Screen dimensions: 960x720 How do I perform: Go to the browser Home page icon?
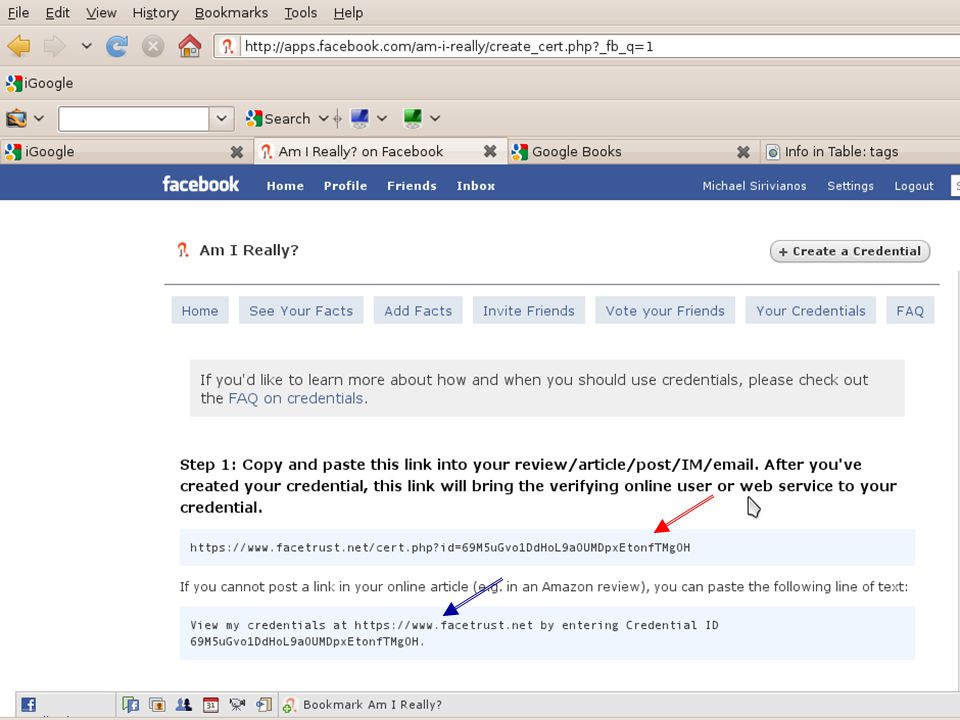190,46
